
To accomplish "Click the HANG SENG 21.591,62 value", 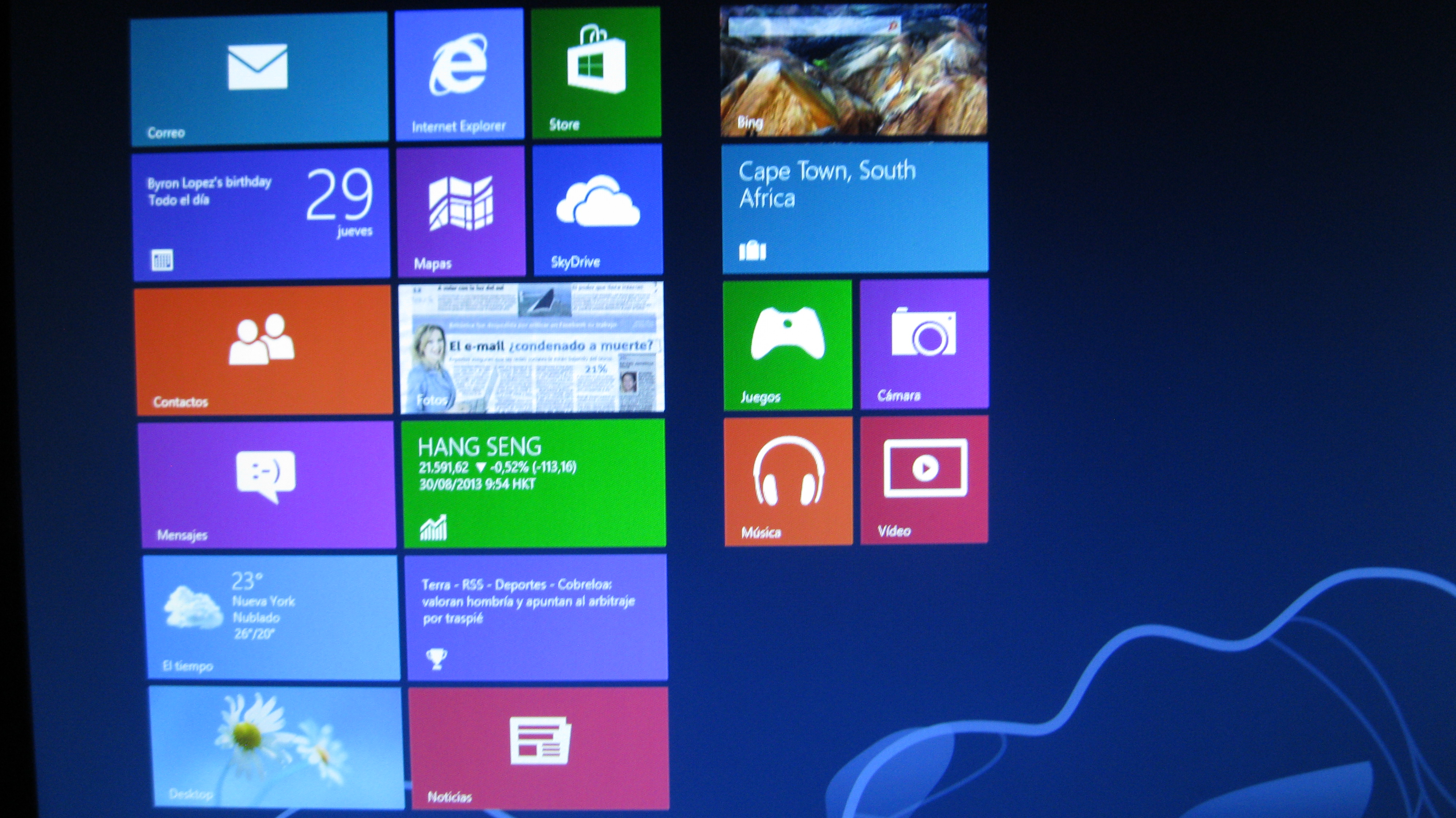I will click(x=444, y=468).
